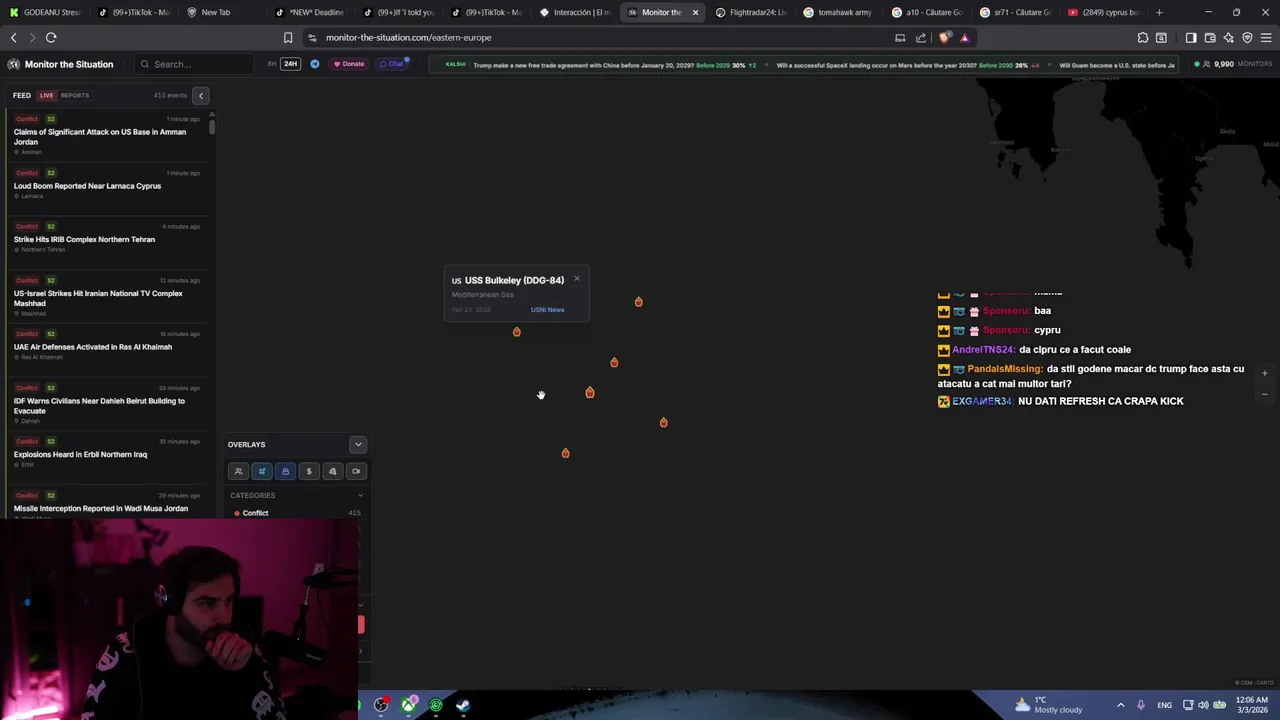Click the Donate button
Viewport: 1280px width, 720px height.
point(349,64)
